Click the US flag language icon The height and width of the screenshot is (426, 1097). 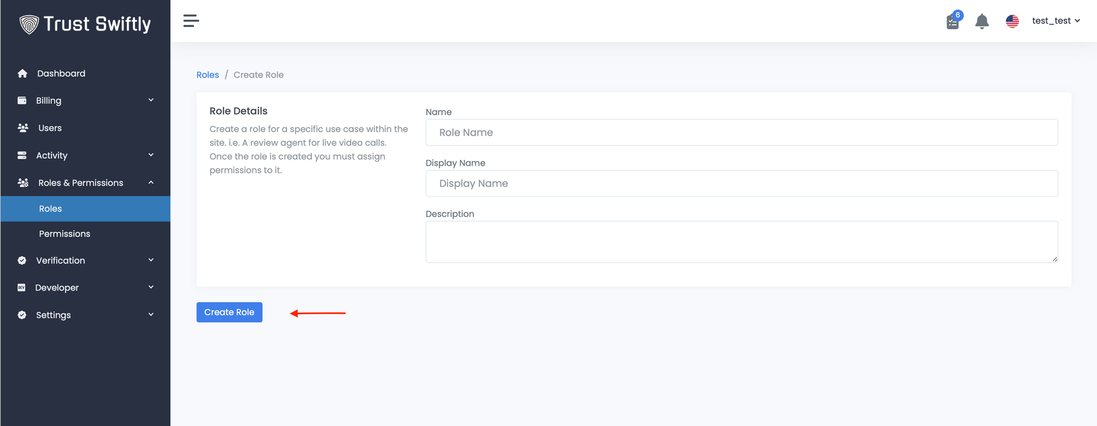tap(1012, 21)
